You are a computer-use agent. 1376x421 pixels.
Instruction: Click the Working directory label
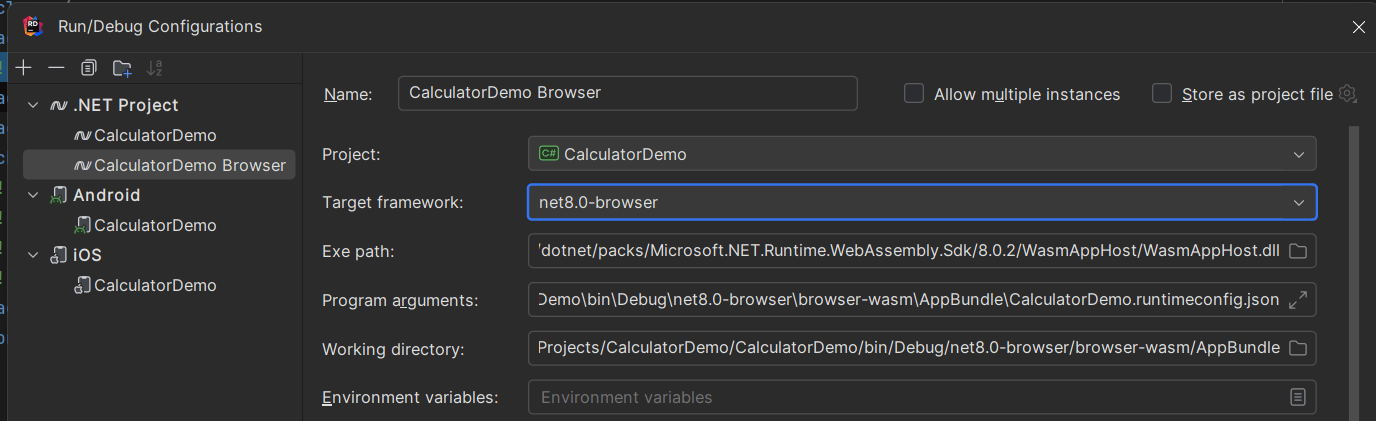tap(394, 349)
